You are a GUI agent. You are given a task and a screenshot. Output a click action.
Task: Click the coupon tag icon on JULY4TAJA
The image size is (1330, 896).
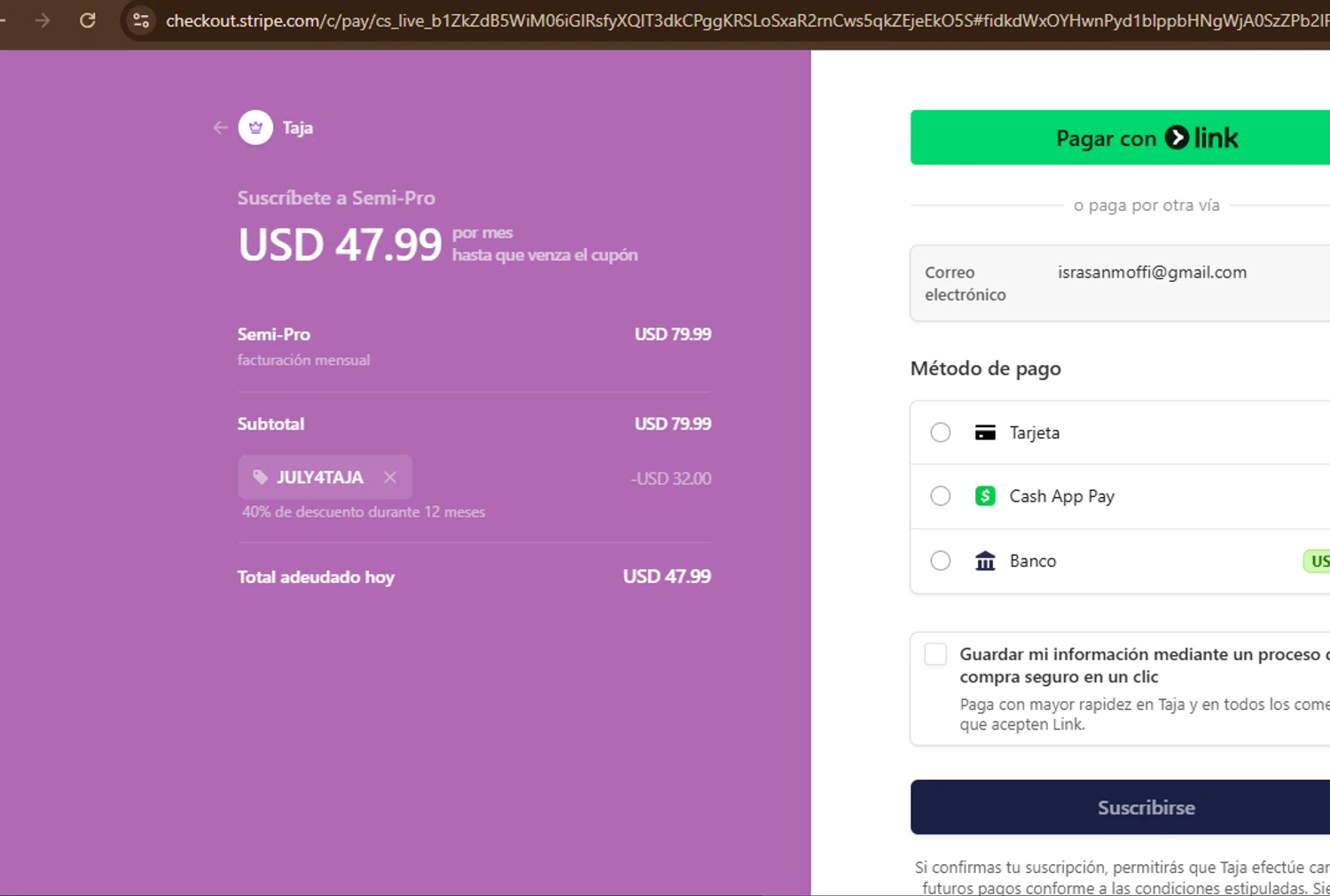(x=260, y=478)
